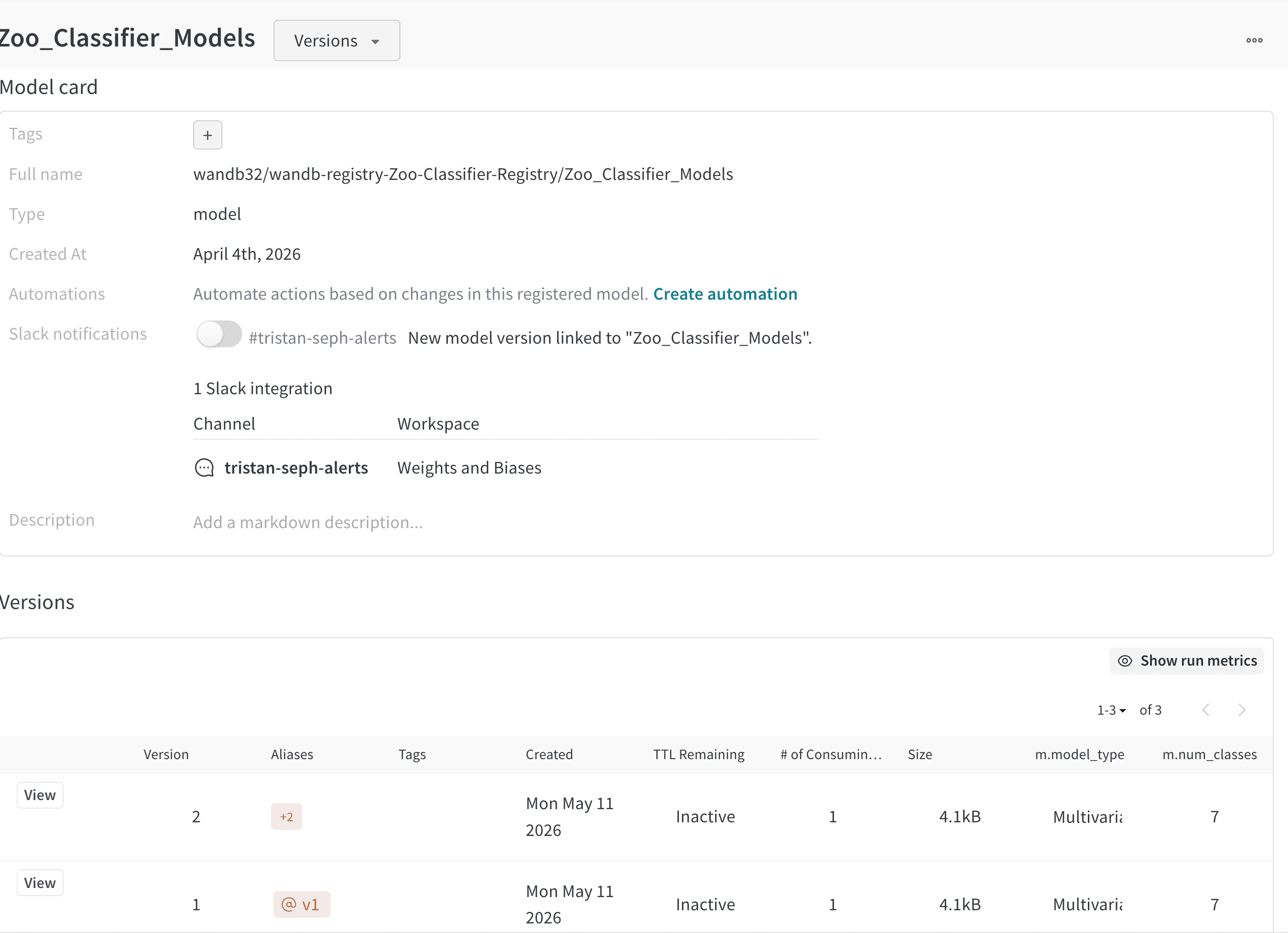Click the '4.1kB' size in version 2 row
Screen dimensions: 1288x933
tap(960, 817)
